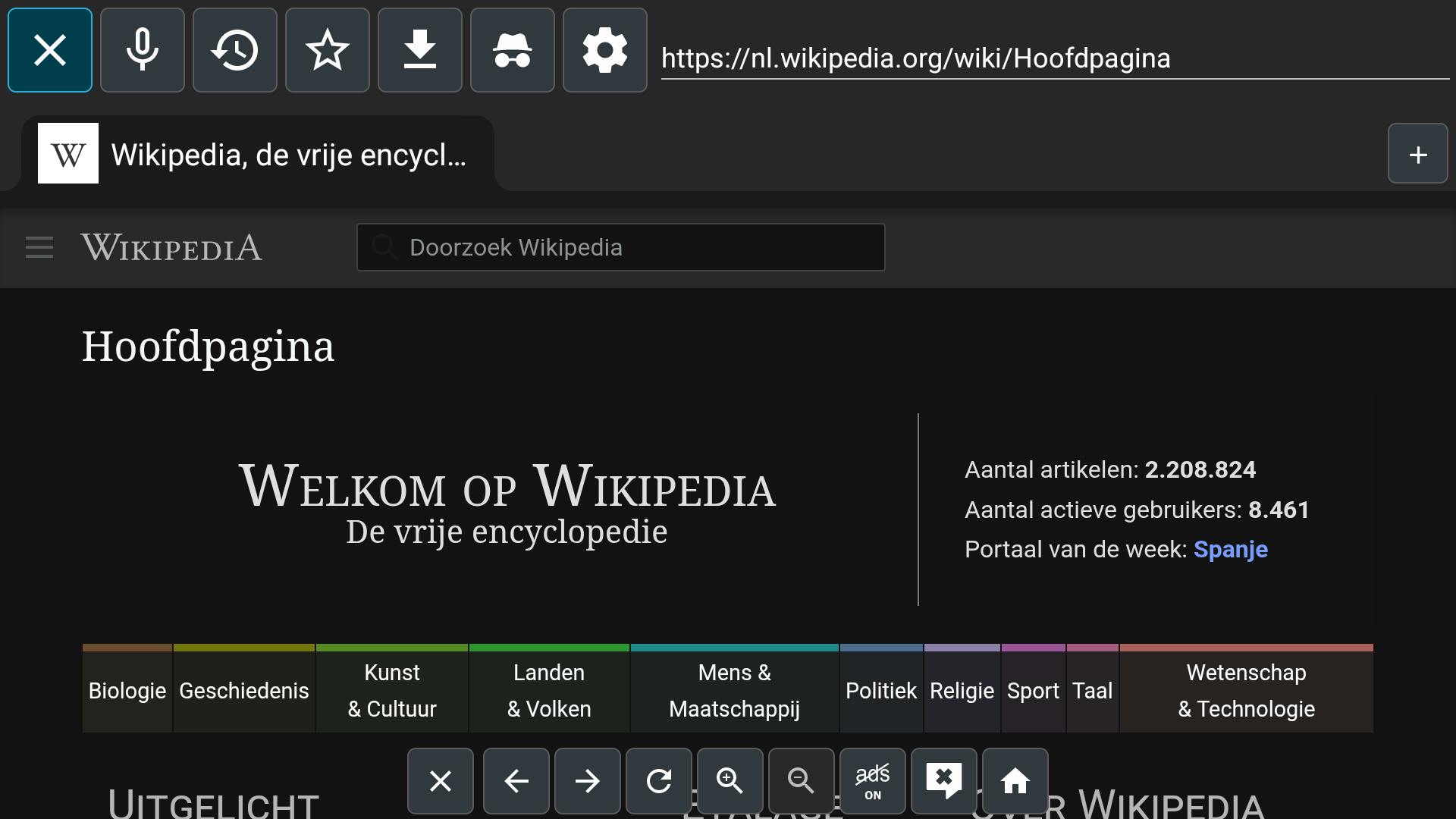Screen dimensions: 1456x819
Task: Navigate back with the left arrow
Action: 516,781
